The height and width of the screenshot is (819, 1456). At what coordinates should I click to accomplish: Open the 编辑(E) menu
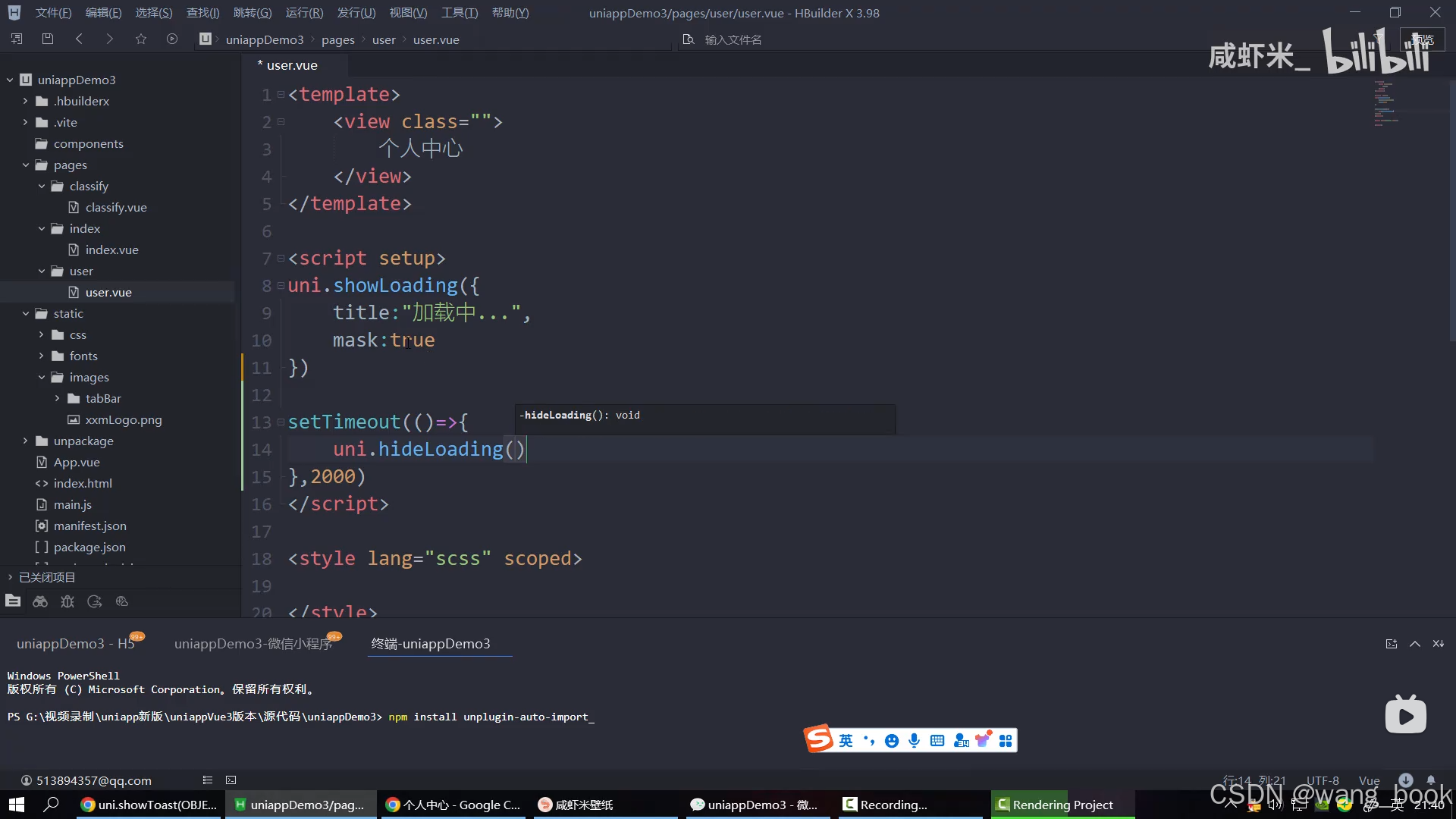103,13
